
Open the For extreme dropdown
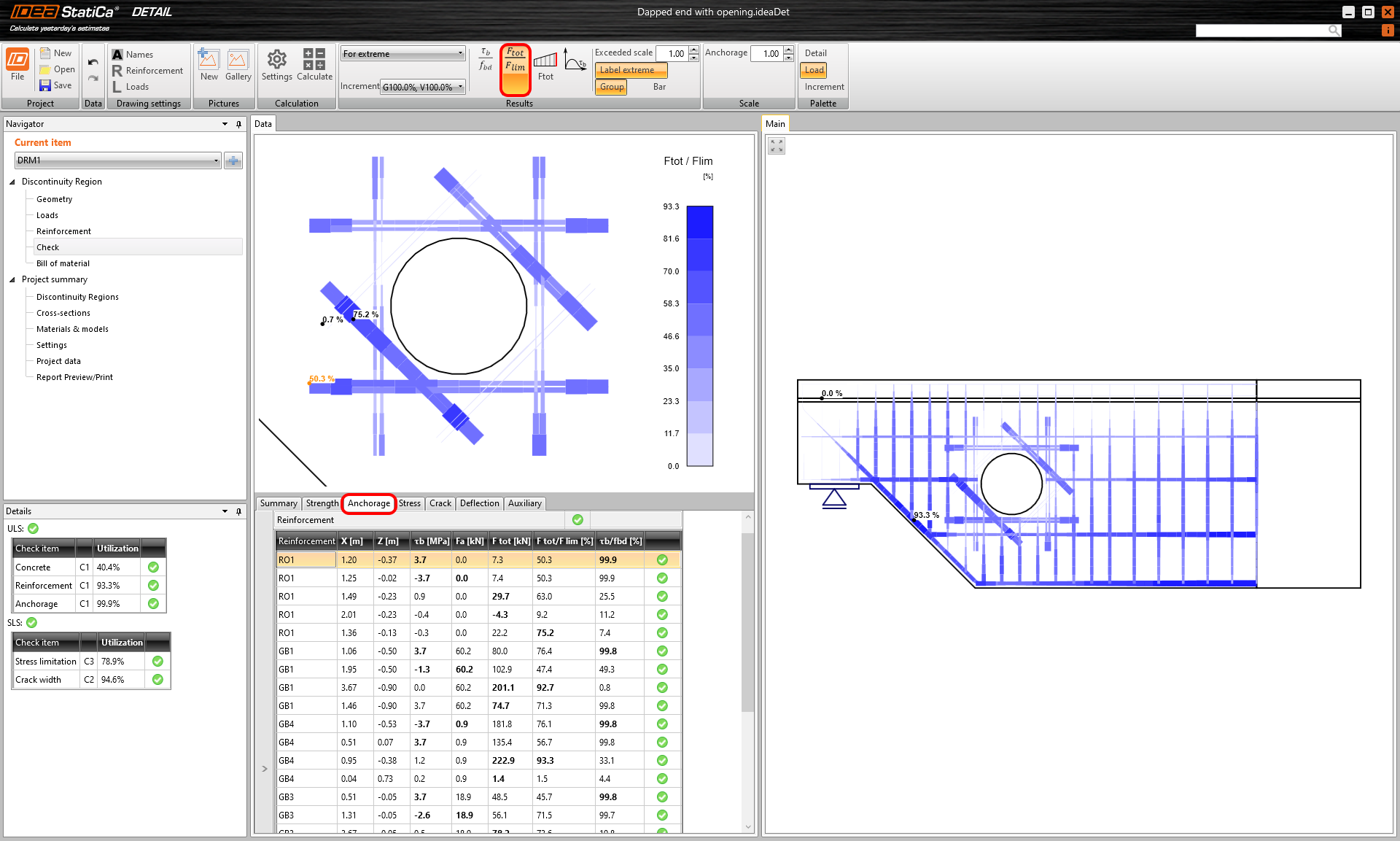[x=402, y=53]
